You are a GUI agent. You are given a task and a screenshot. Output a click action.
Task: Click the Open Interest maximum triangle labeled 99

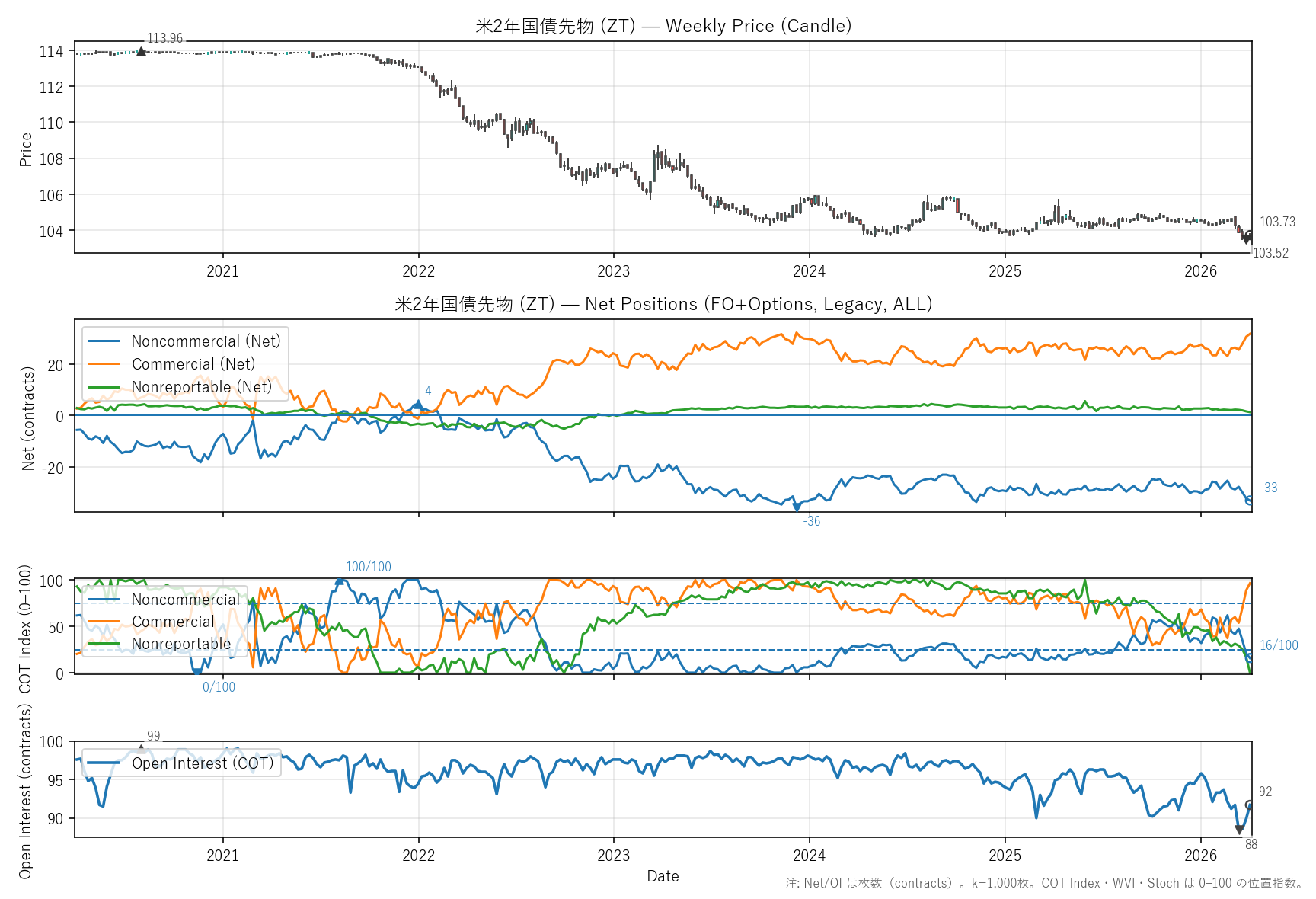pyautogui.click(x=141, y=749)
